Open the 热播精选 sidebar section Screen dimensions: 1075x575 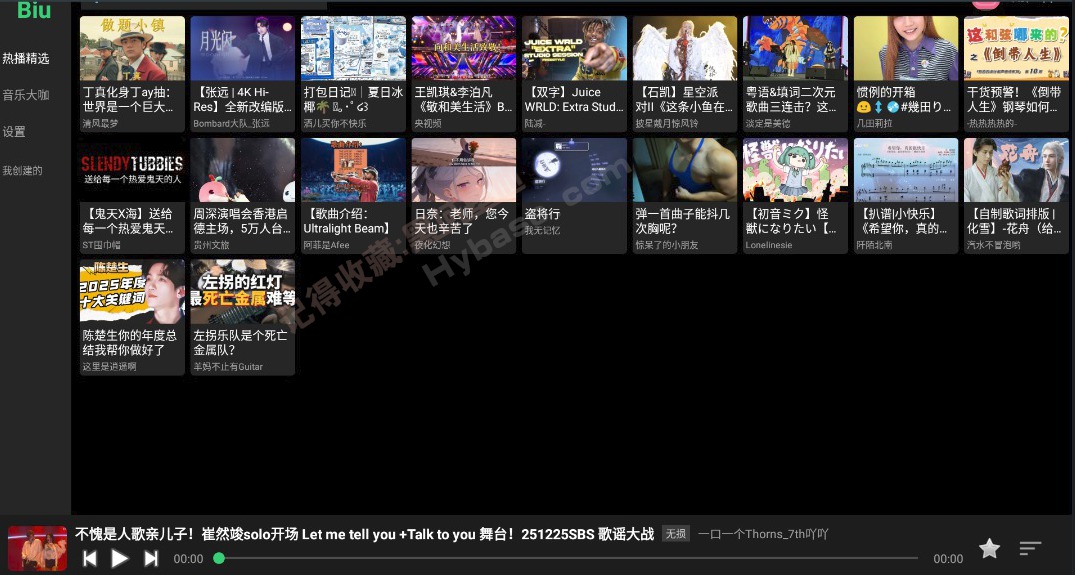tap(26, 59)
